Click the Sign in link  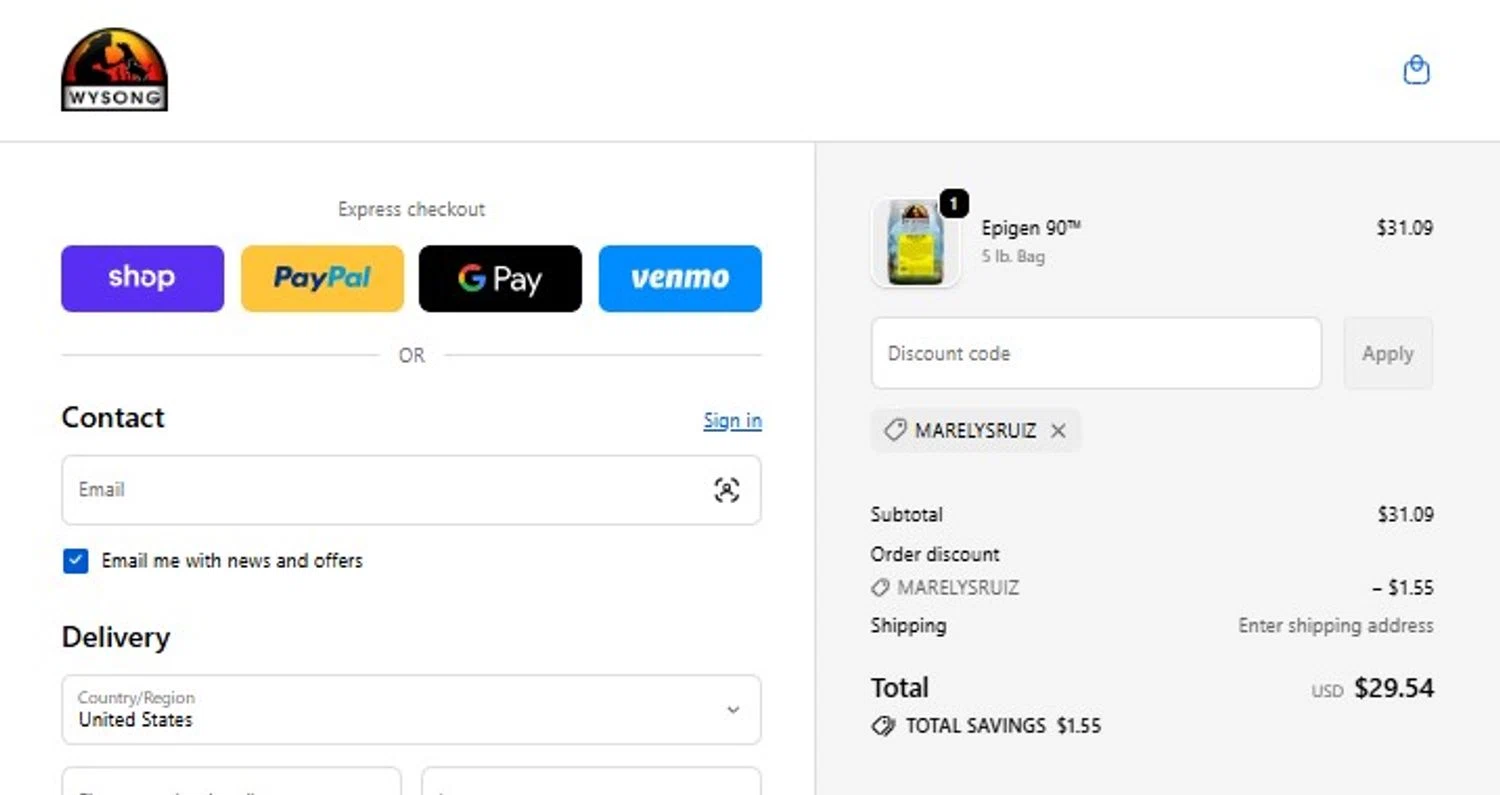(732, 421)
